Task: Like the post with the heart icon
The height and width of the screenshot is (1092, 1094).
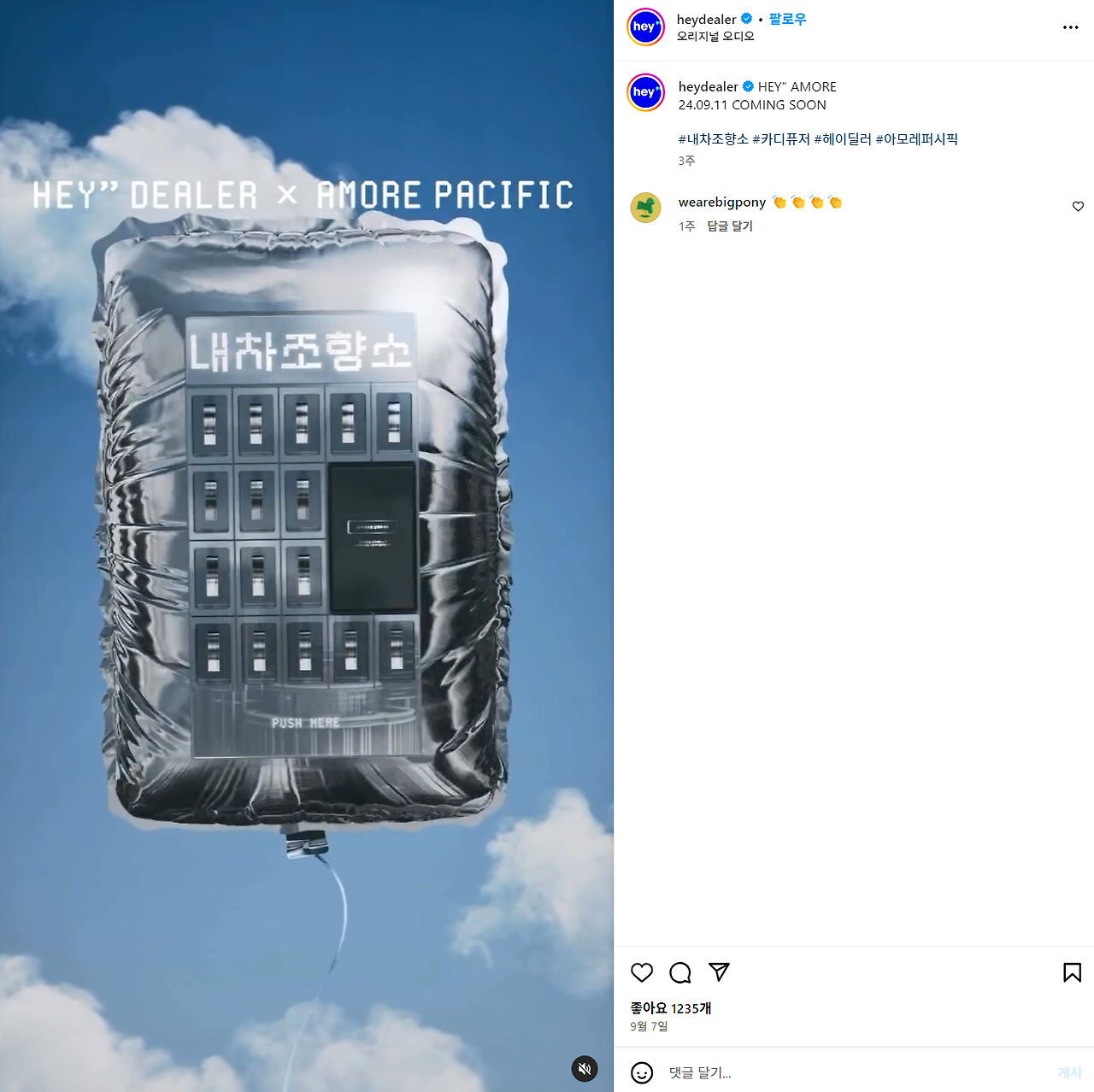Action: pos(642,972)
